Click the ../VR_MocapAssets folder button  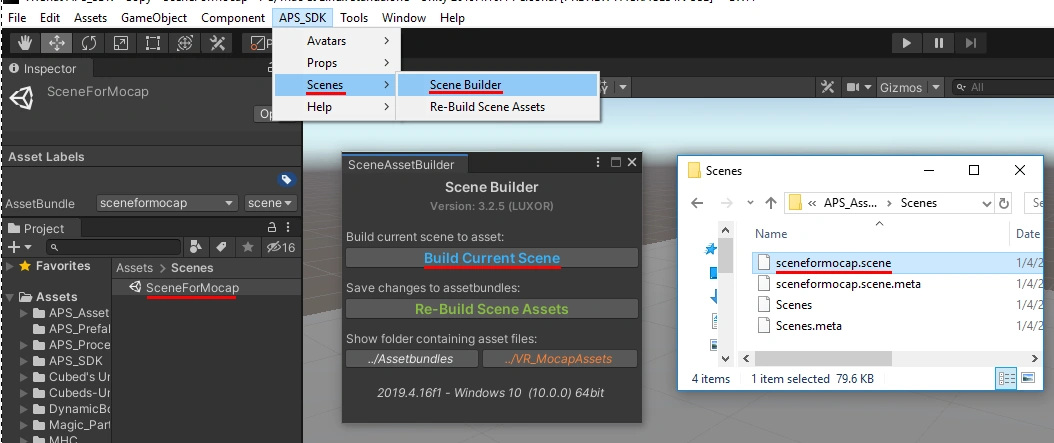tap(559, 359)
